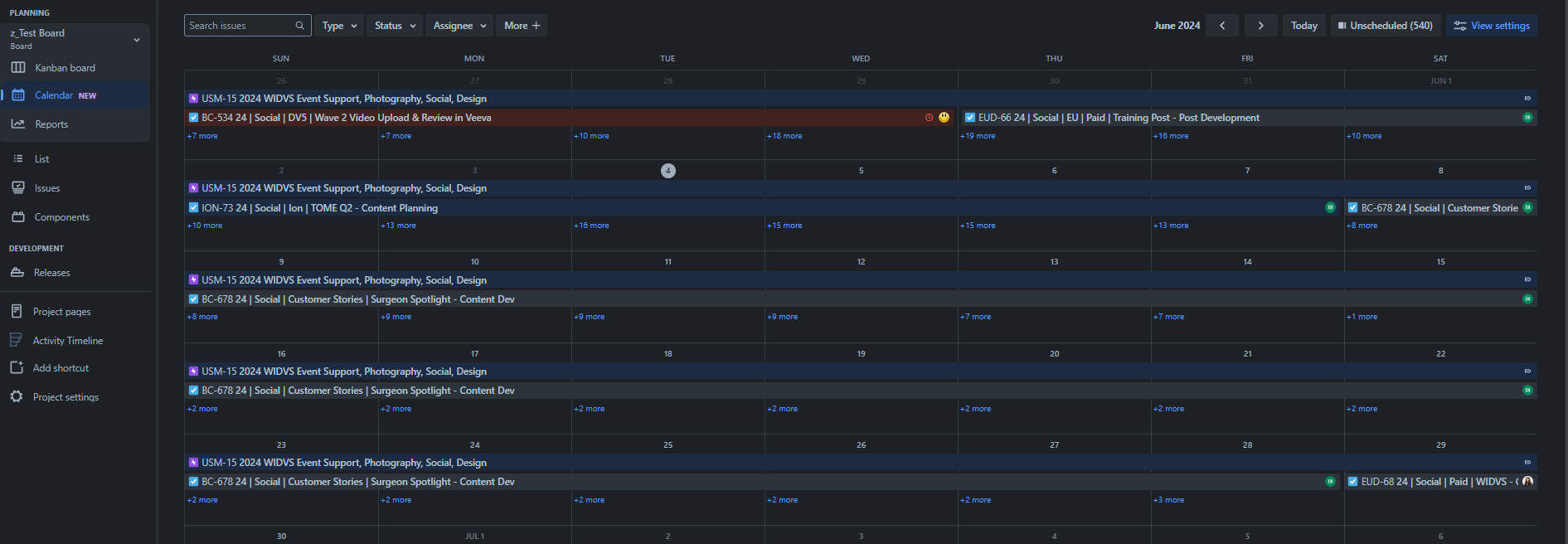
Task: Click the photo avatar on EUD-68 event
Action: tap(1527, 481)
